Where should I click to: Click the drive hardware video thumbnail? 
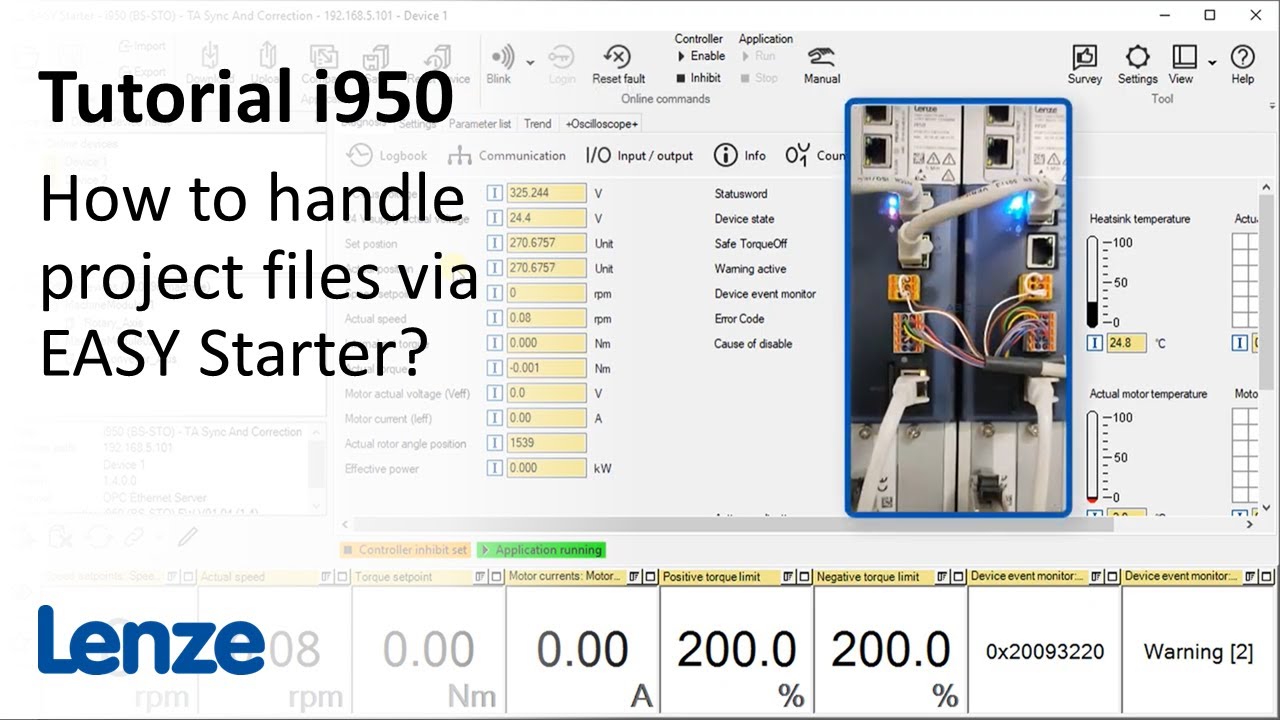pyautogui.click(x=958, y=307)
